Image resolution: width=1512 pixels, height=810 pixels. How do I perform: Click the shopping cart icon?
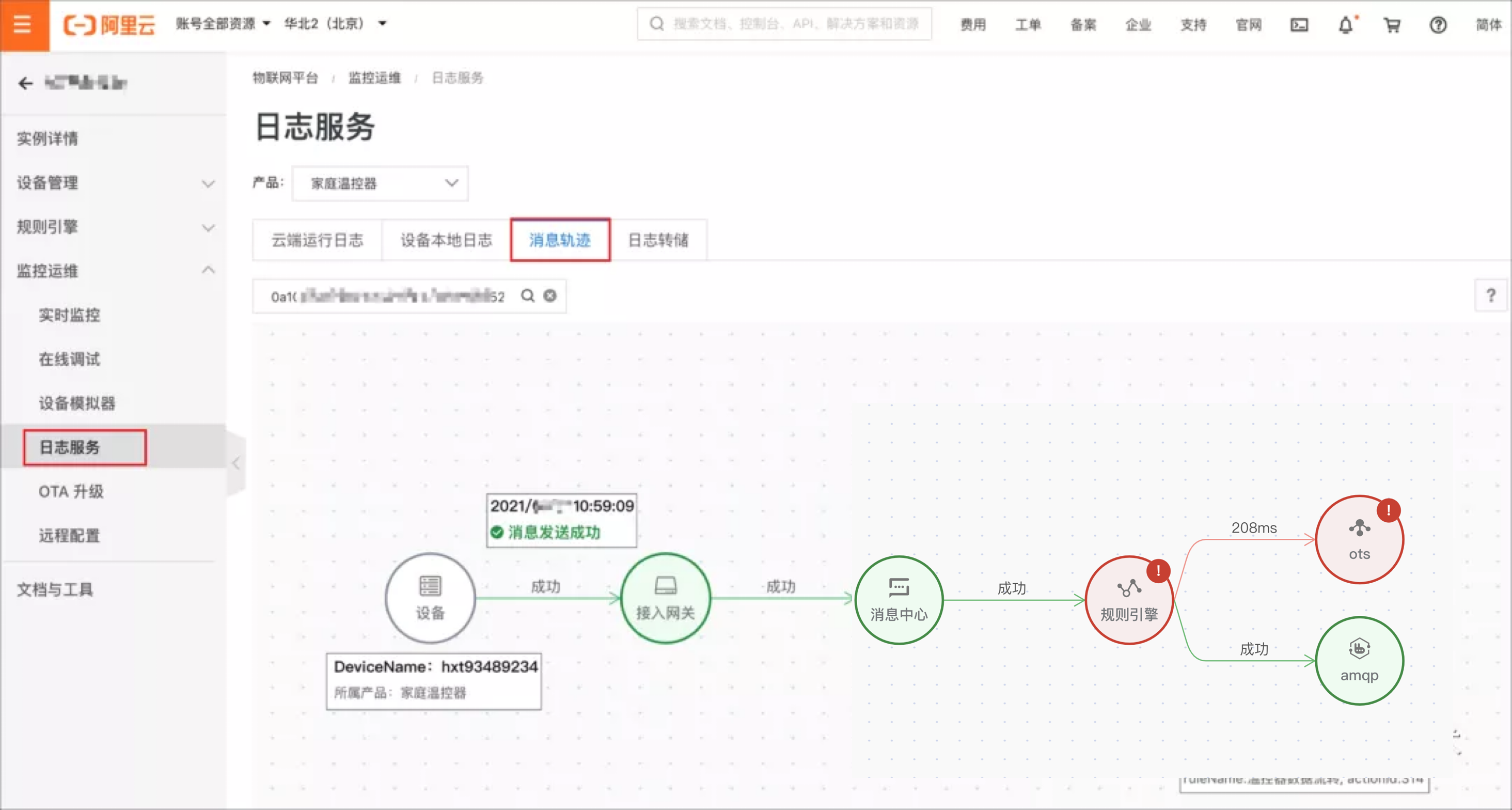1392,25
